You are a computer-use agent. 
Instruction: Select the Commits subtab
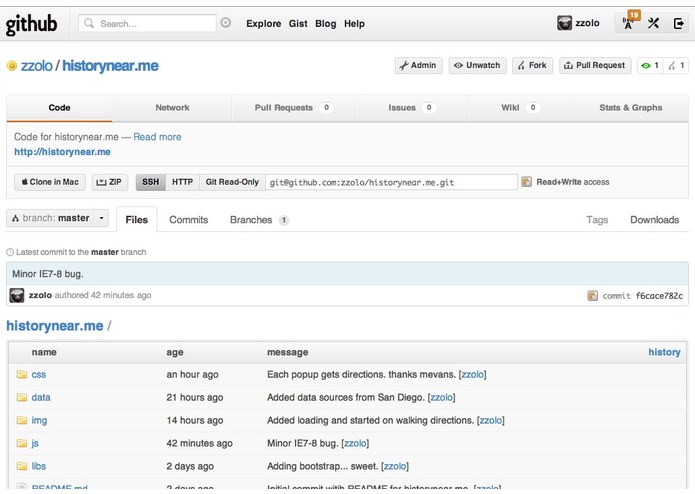188,220
